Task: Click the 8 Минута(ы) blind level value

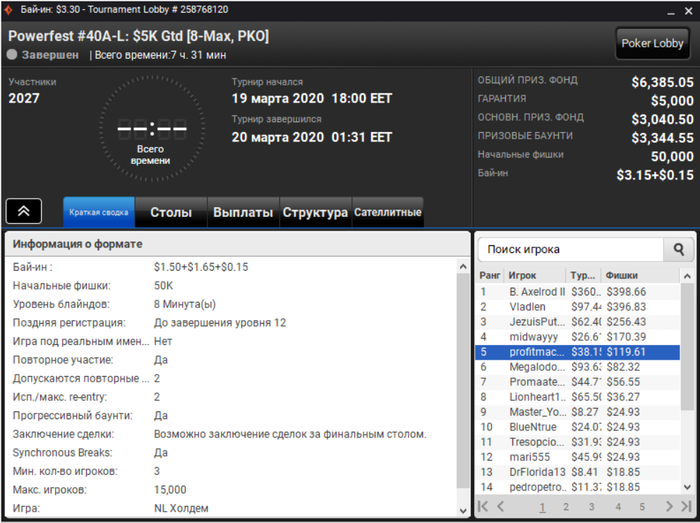Action: point(185,304)
